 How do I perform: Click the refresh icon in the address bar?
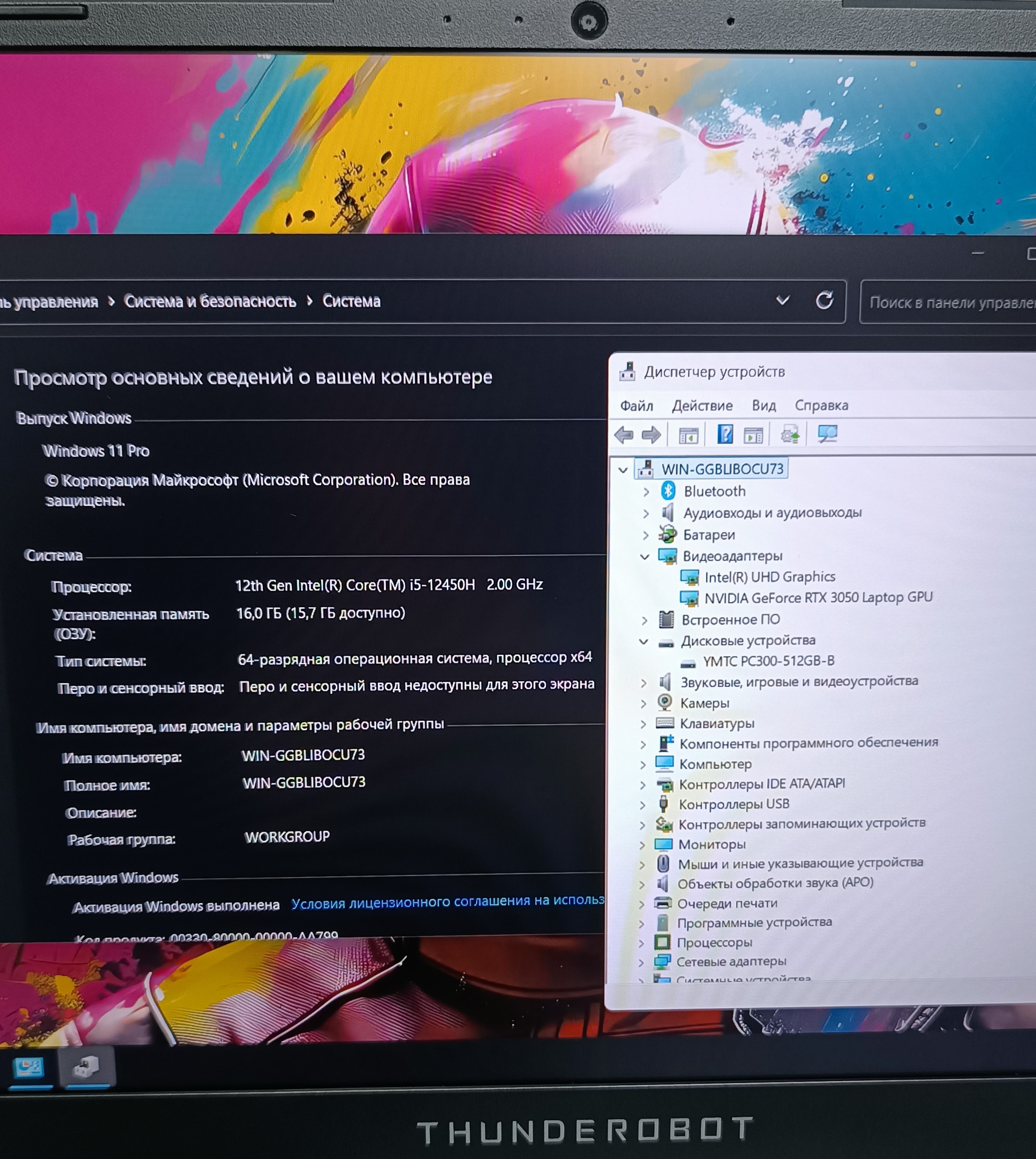(x=824, y=301)
